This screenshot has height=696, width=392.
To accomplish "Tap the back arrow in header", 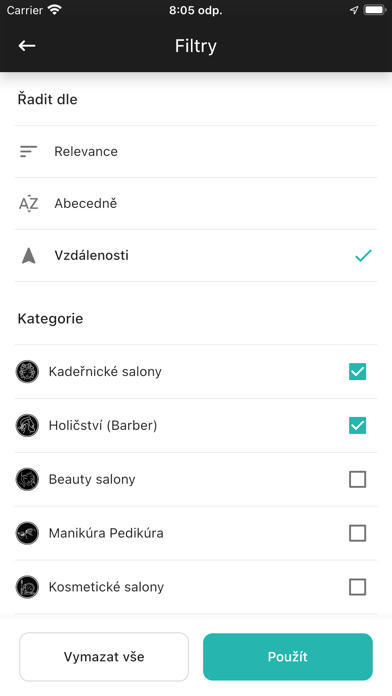I will click(27, 46).
